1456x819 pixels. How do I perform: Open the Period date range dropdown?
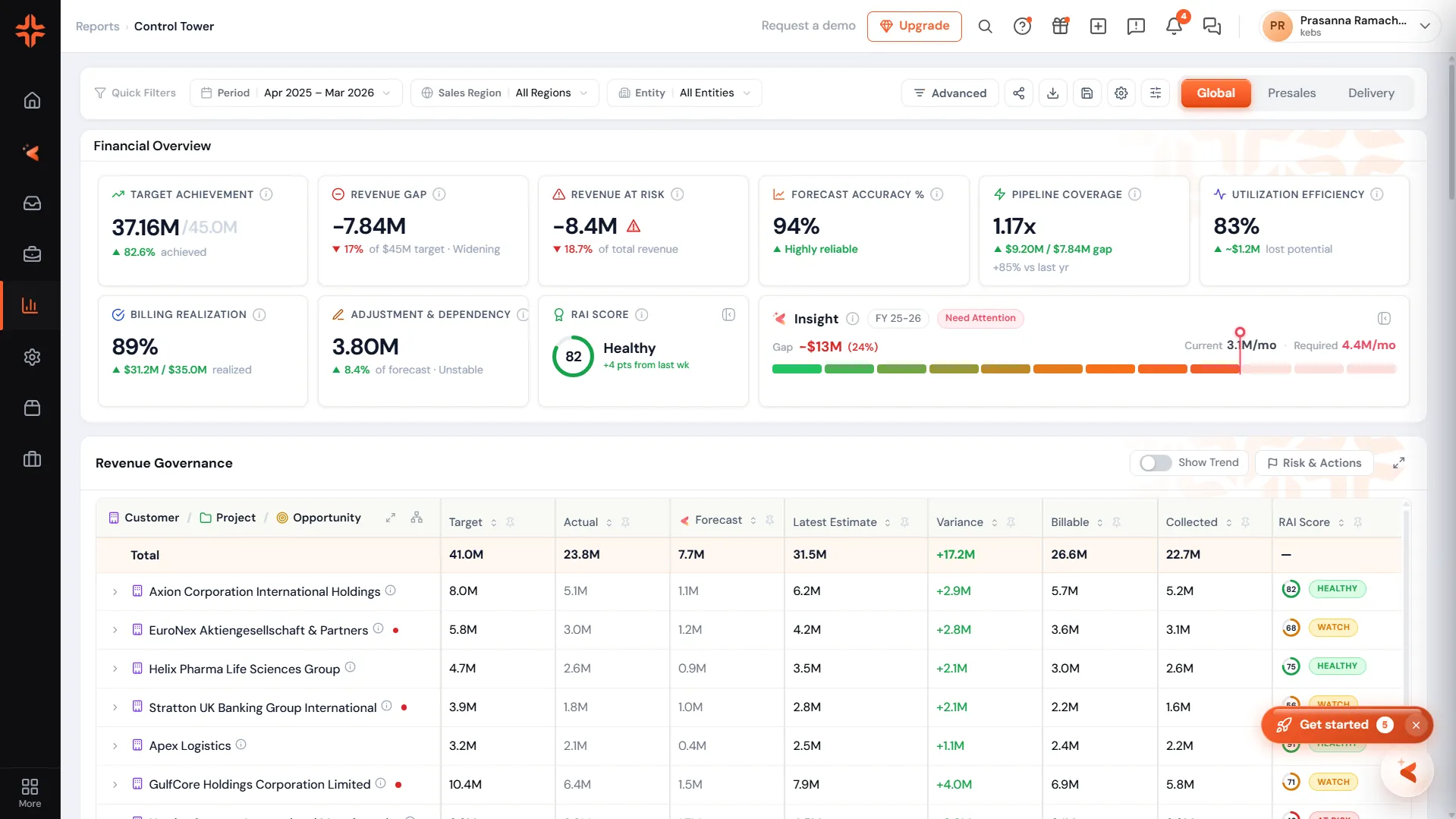pos(296,93)
